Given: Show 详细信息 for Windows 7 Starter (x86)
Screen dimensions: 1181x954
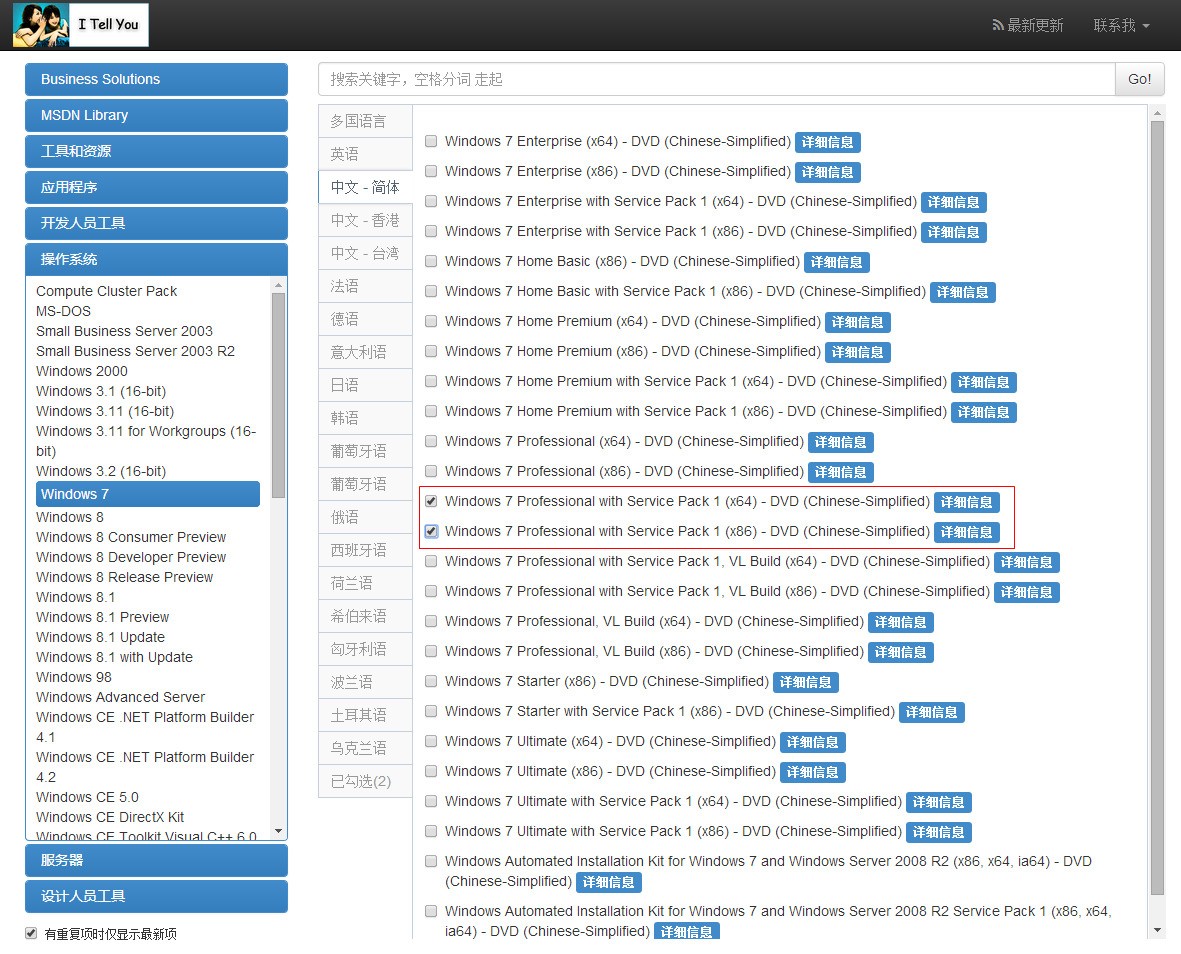Looking at the screenshot, I should tap(805, 682).
